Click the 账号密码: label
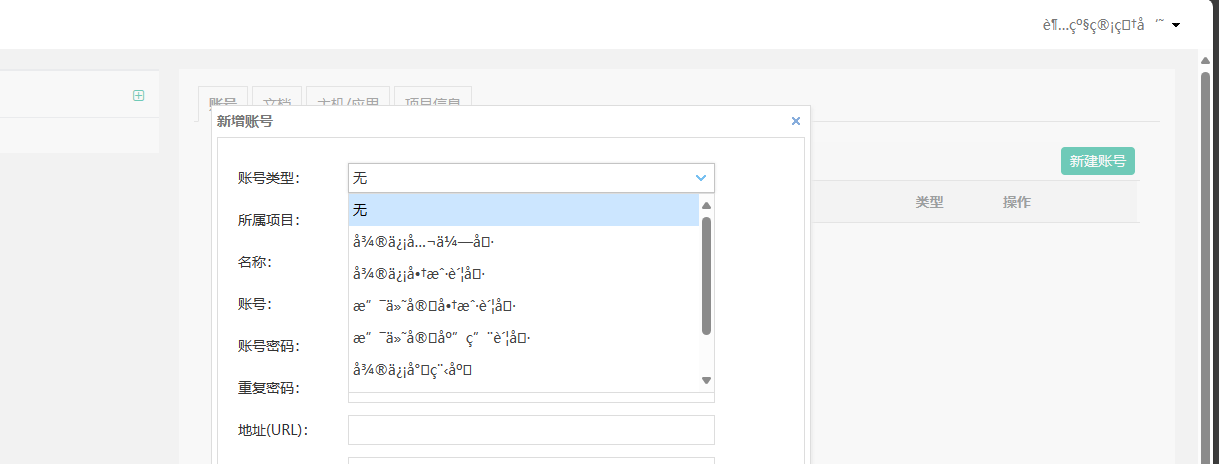The width and height of the screenshot is (1219, 464). [x=269, y=346]
